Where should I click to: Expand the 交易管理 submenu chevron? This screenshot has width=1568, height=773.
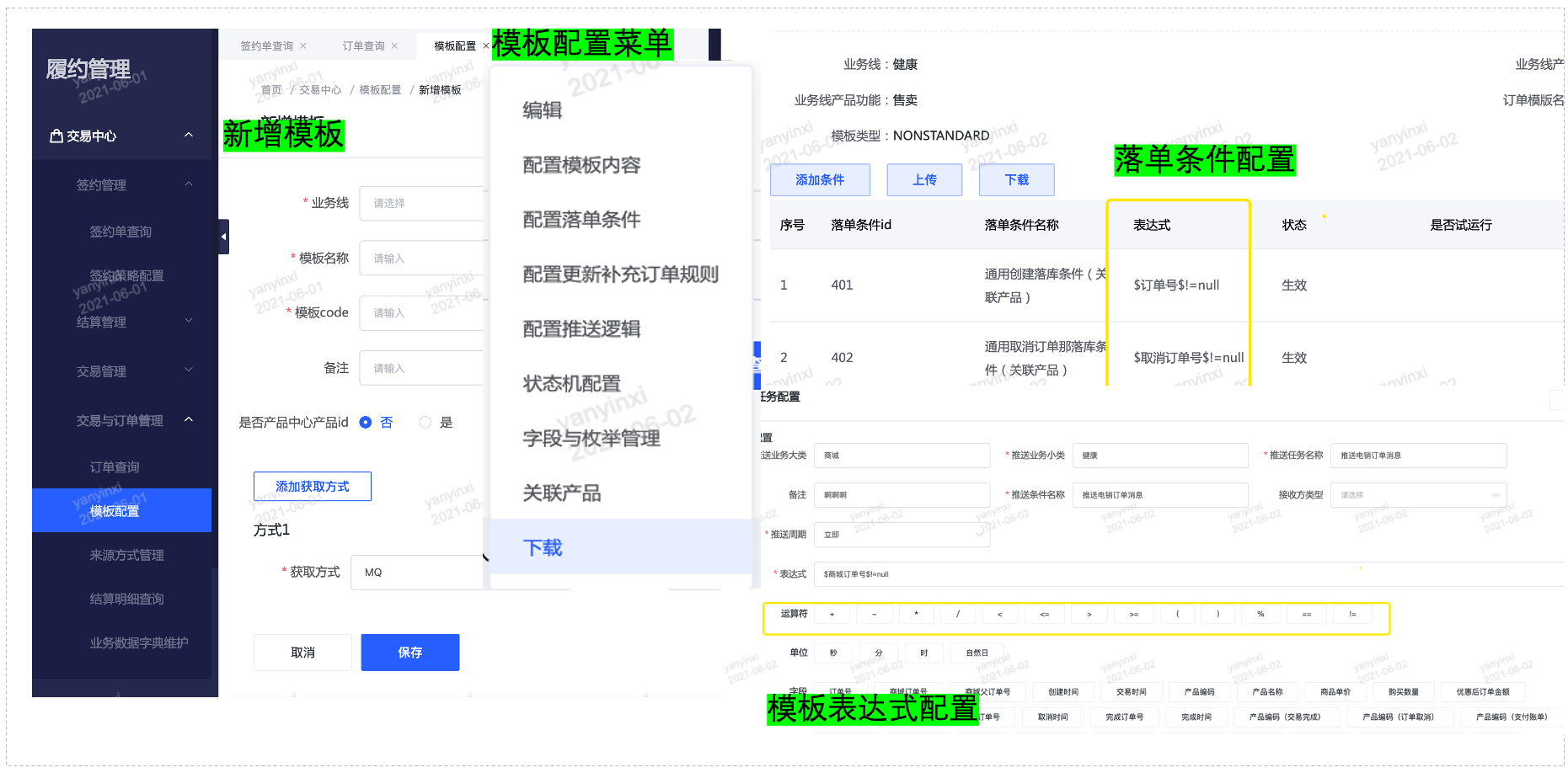pos(189,370)
